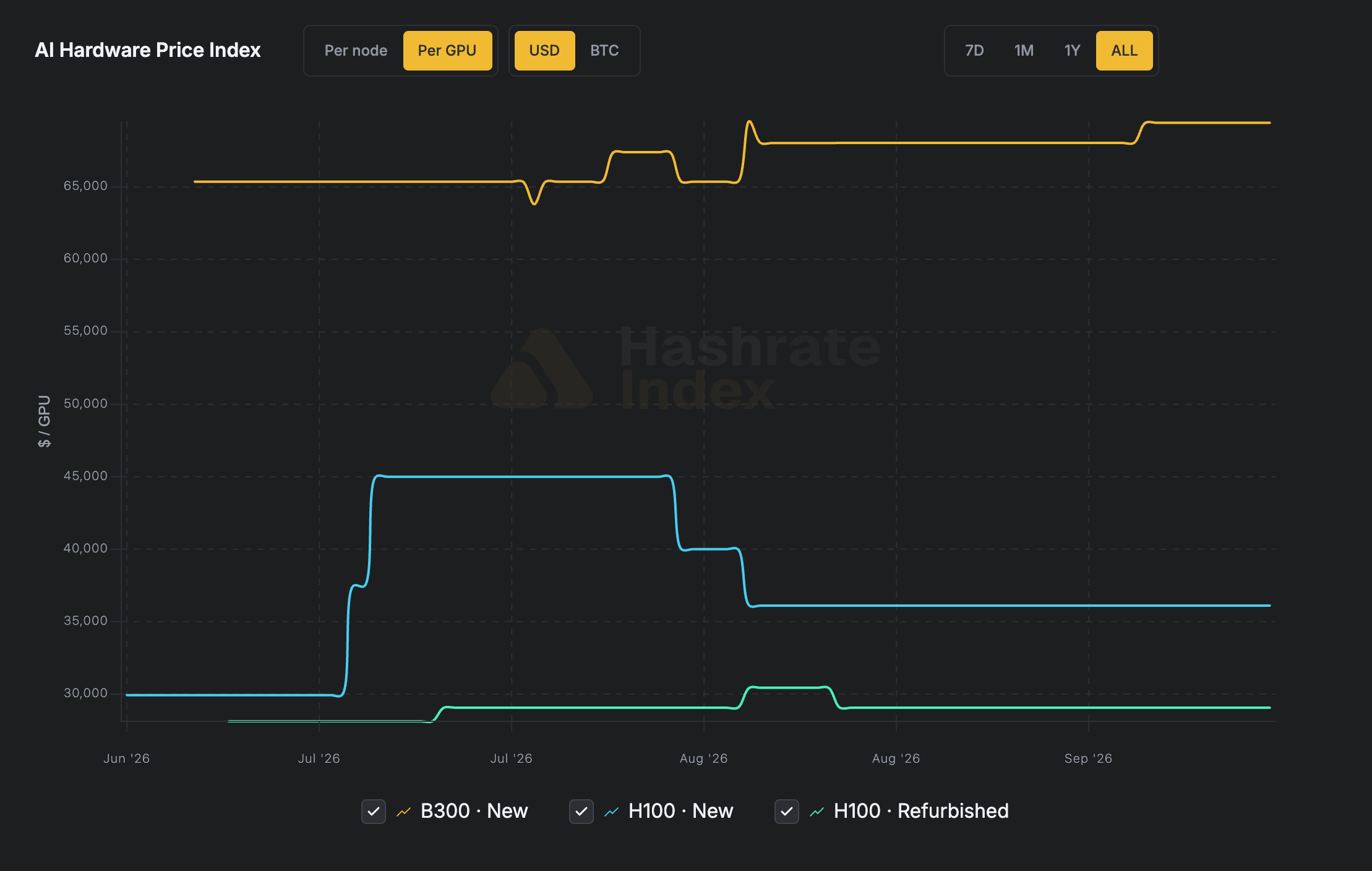Image resolution: width=1372 pixels, height=871 pixels.
Task: Click the B300 · New legend label
Action: click(474, 811)
